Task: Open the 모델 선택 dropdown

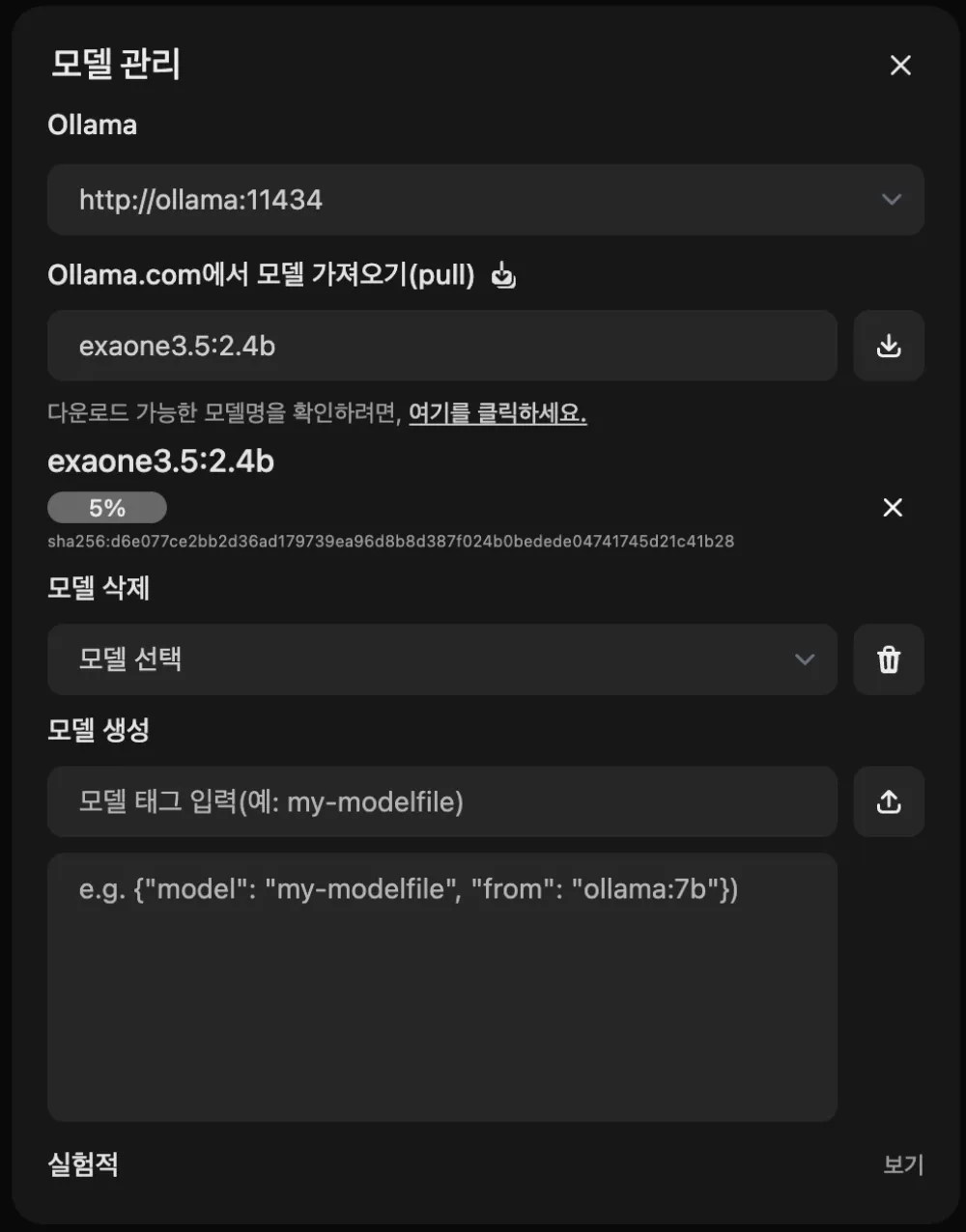Action: [x=442, y=659]
